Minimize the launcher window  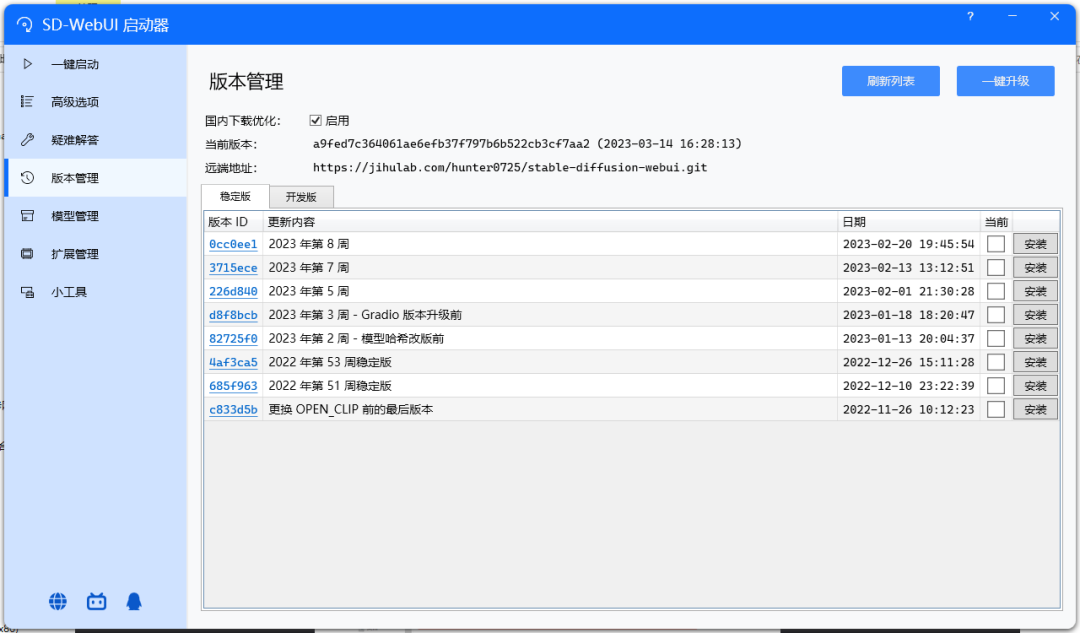click(x=1012, y=16)
